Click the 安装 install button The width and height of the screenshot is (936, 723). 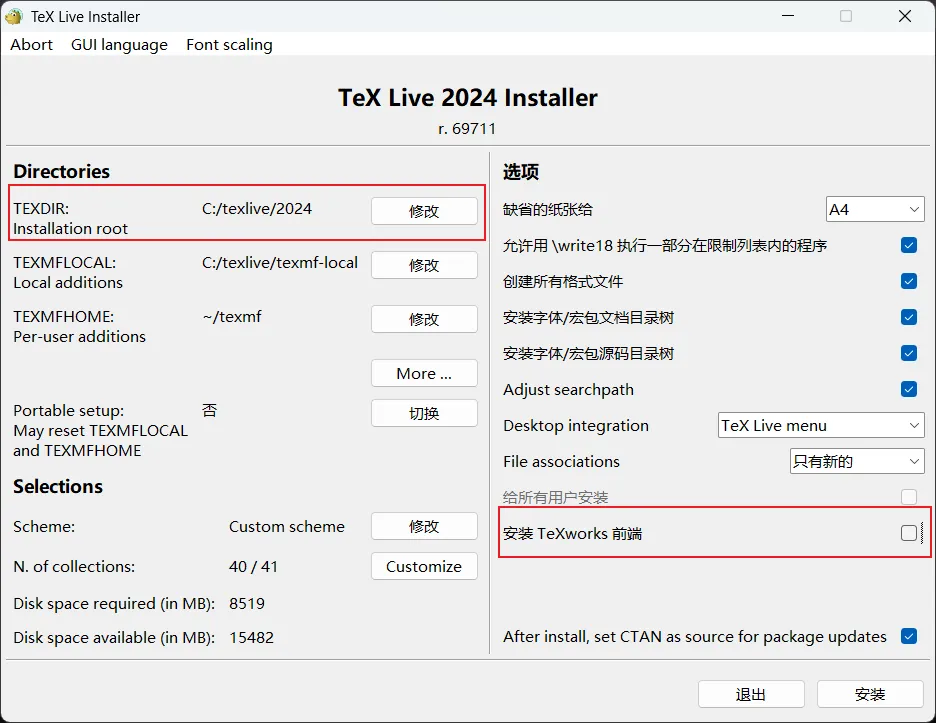[870, 694]
